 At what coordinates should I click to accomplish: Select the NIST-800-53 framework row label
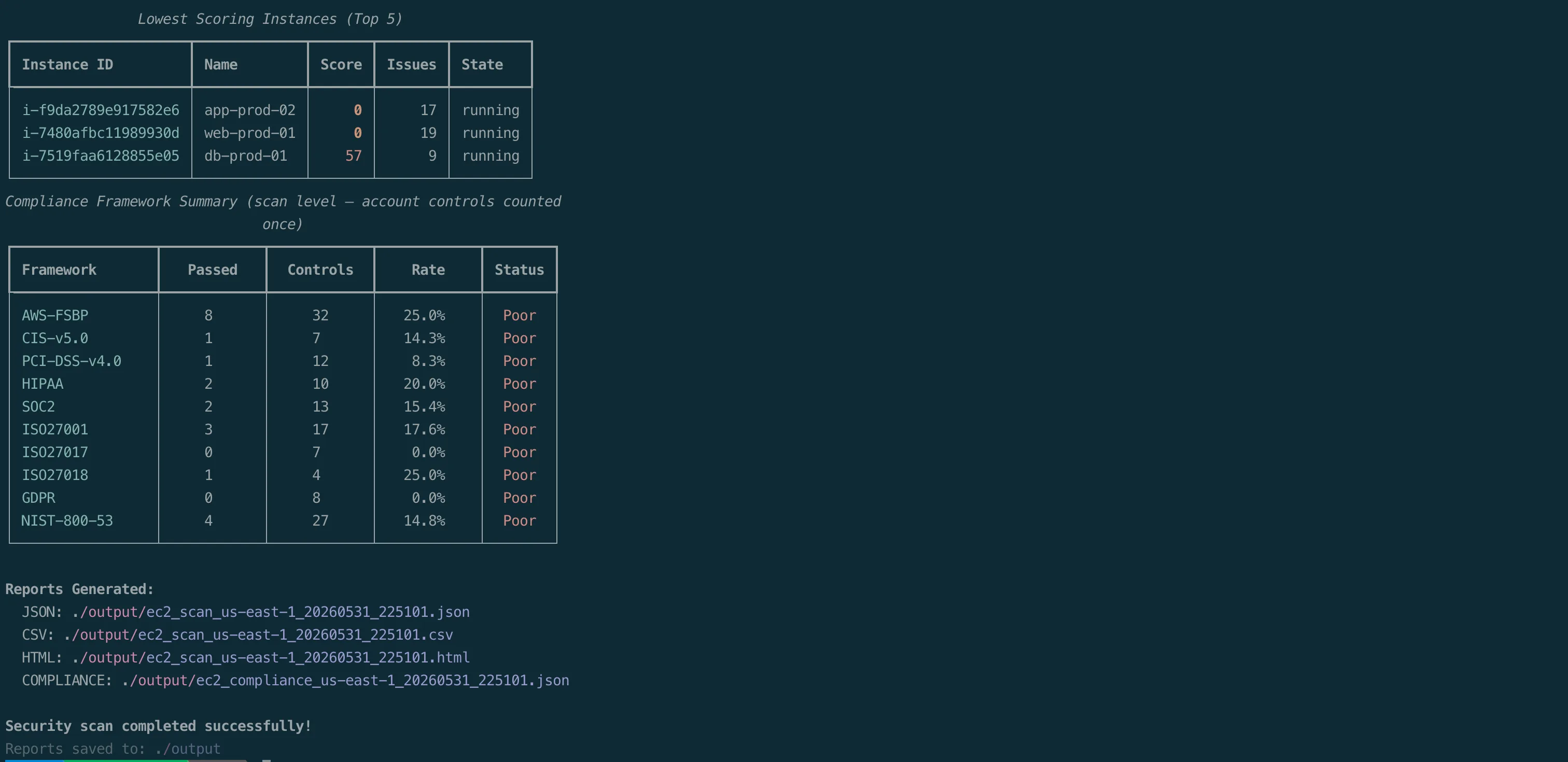tap(67, 520)
